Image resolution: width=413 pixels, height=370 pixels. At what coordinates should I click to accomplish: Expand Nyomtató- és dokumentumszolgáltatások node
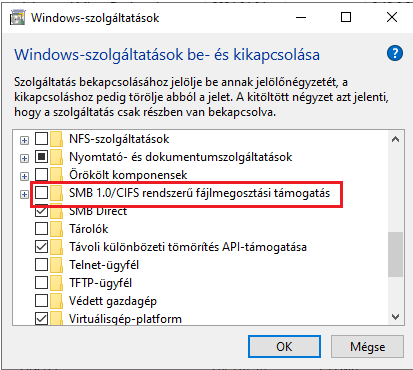click(24, 158)
